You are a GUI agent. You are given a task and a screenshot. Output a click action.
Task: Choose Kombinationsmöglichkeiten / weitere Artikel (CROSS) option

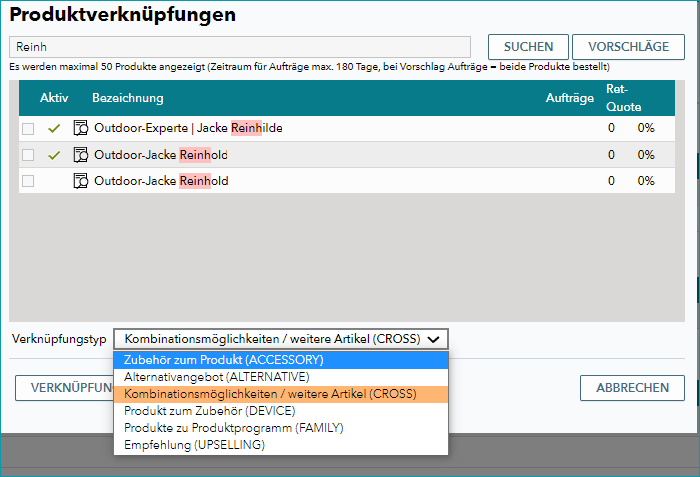pos(281,394)
